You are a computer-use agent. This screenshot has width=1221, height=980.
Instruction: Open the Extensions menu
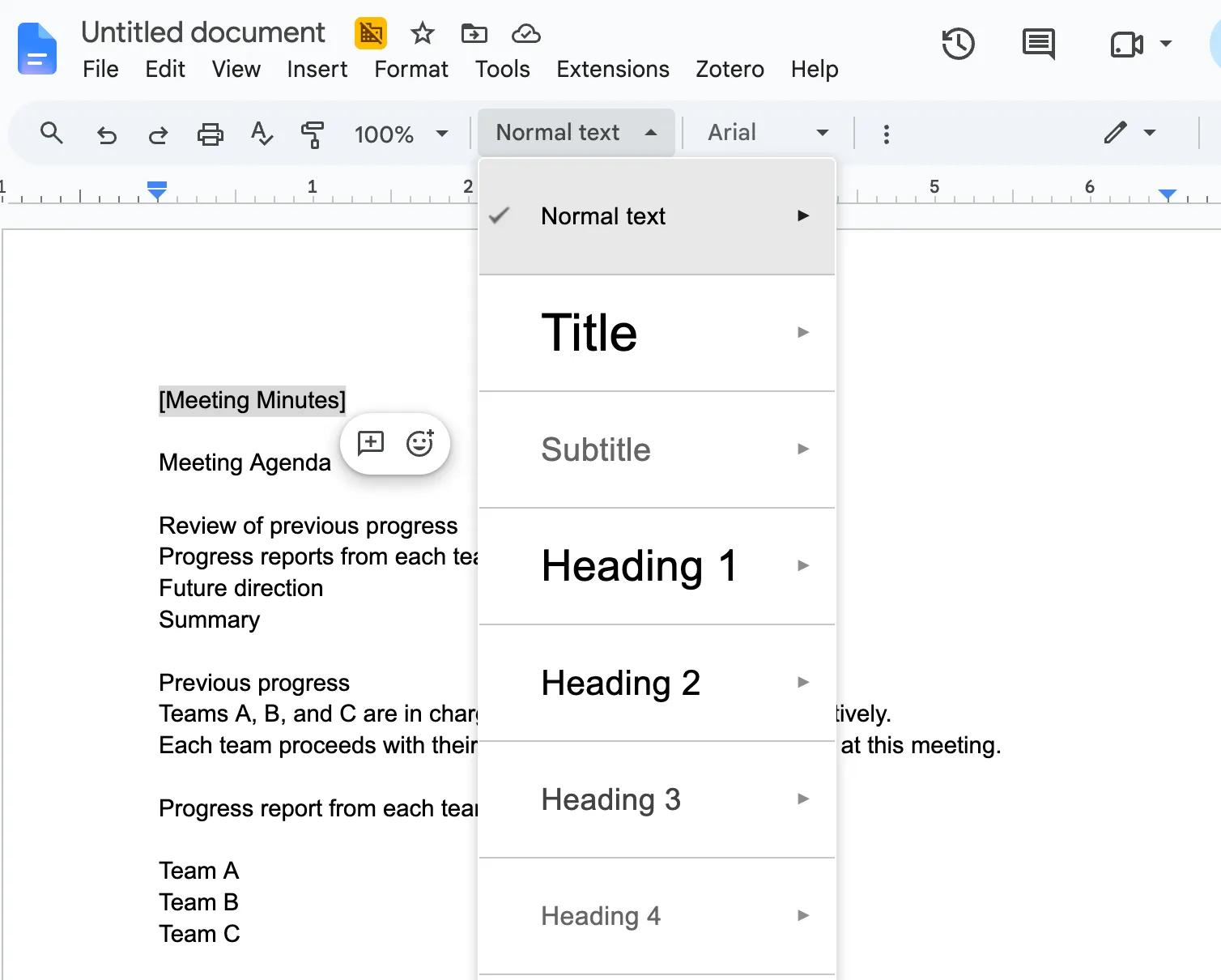pos(613,70)
